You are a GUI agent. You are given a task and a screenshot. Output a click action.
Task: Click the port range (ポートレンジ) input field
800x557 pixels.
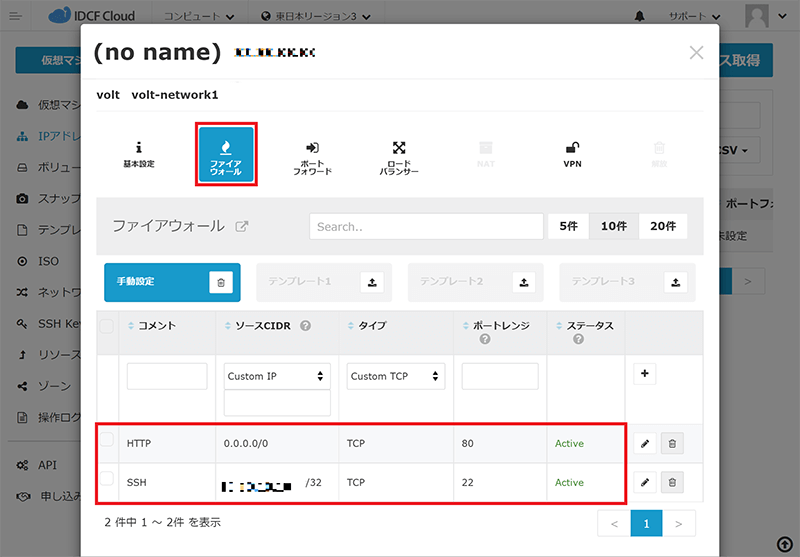pyautogui.click(x=500, y=377)
